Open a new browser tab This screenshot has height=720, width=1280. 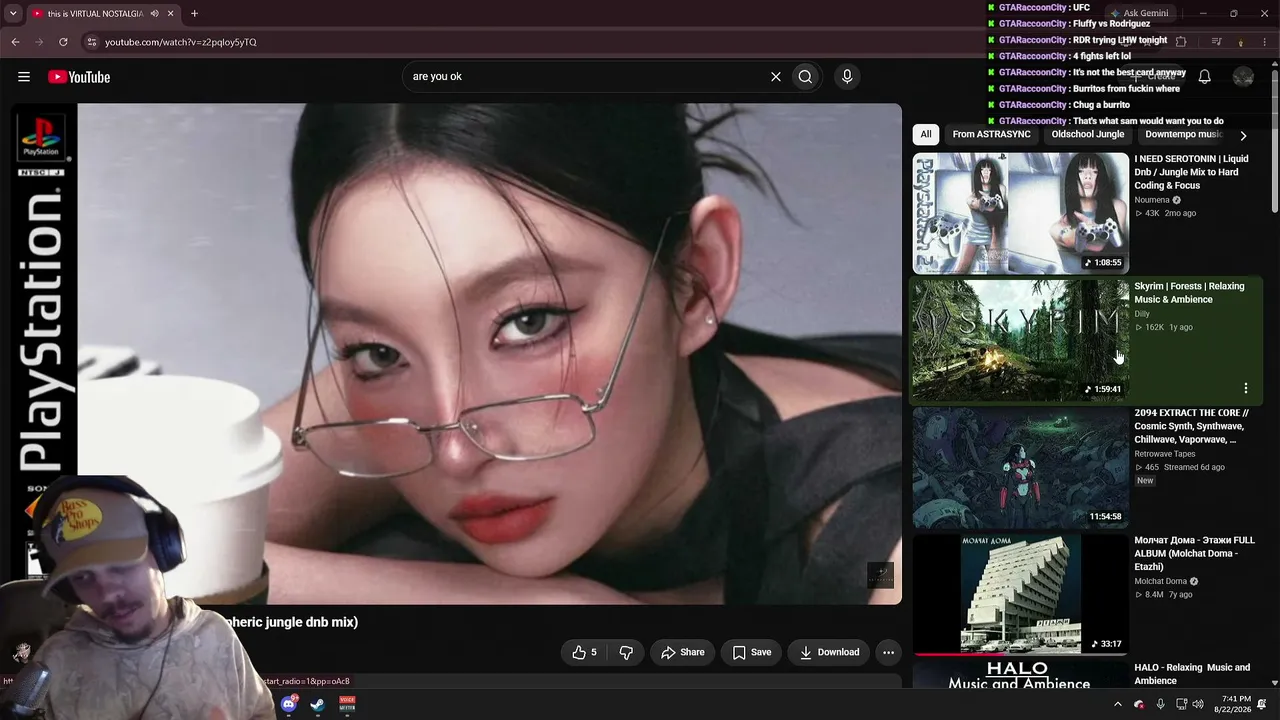click(x=194, y=14)
